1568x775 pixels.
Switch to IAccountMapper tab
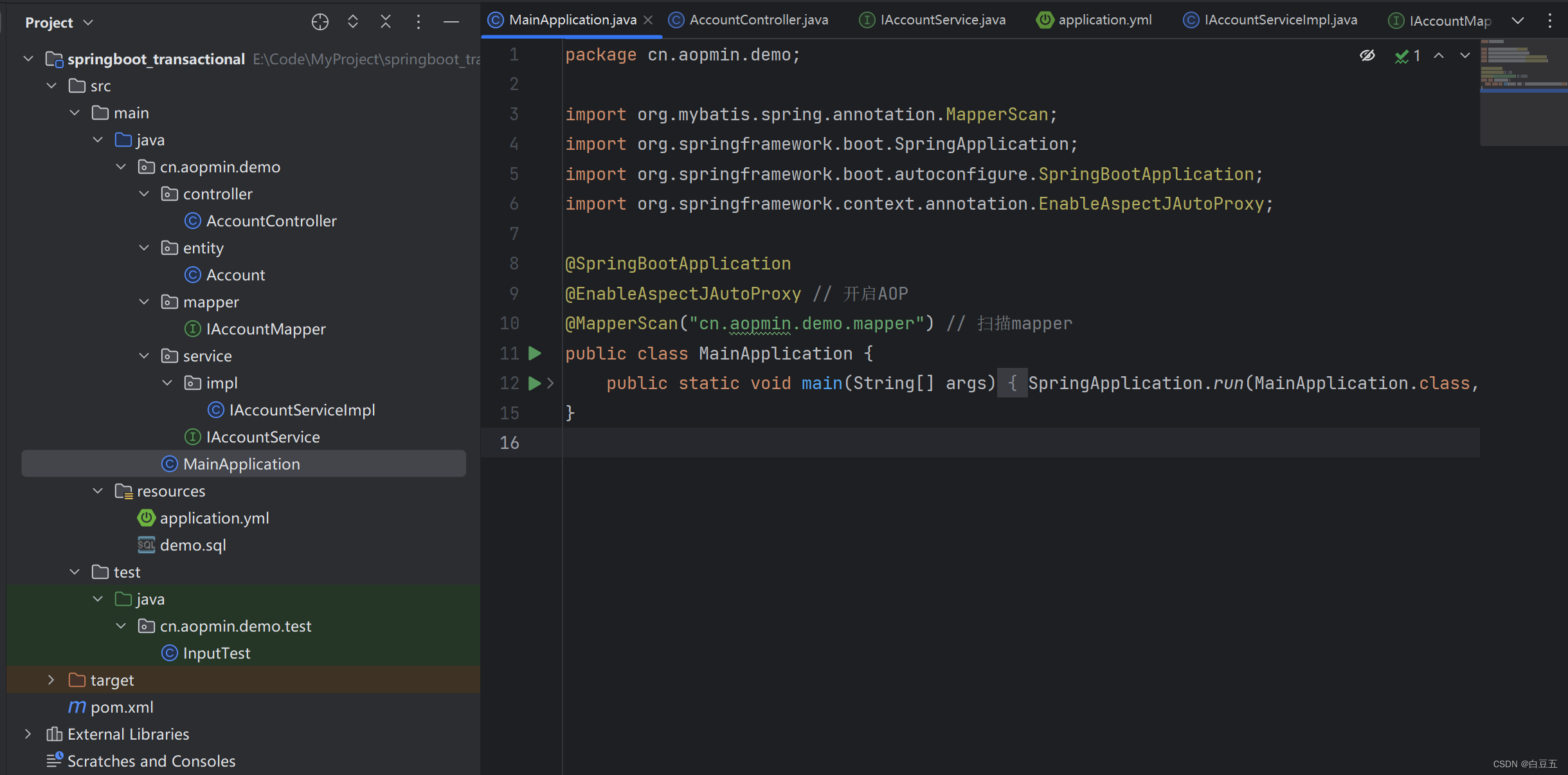coord(1439,21)
